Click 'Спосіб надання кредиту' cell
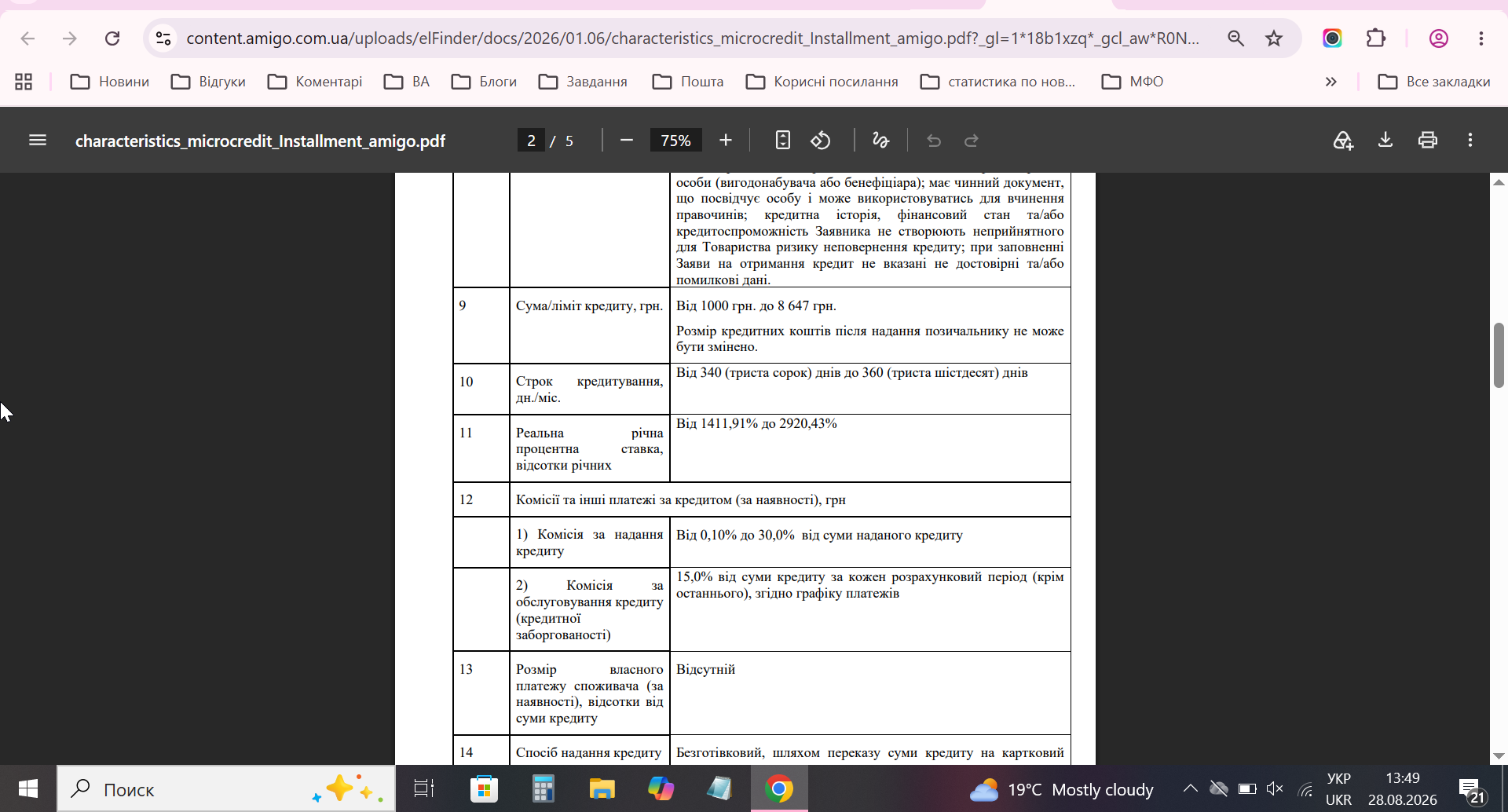Viewport: 1508px width, 812px height. tap(588, 752)
